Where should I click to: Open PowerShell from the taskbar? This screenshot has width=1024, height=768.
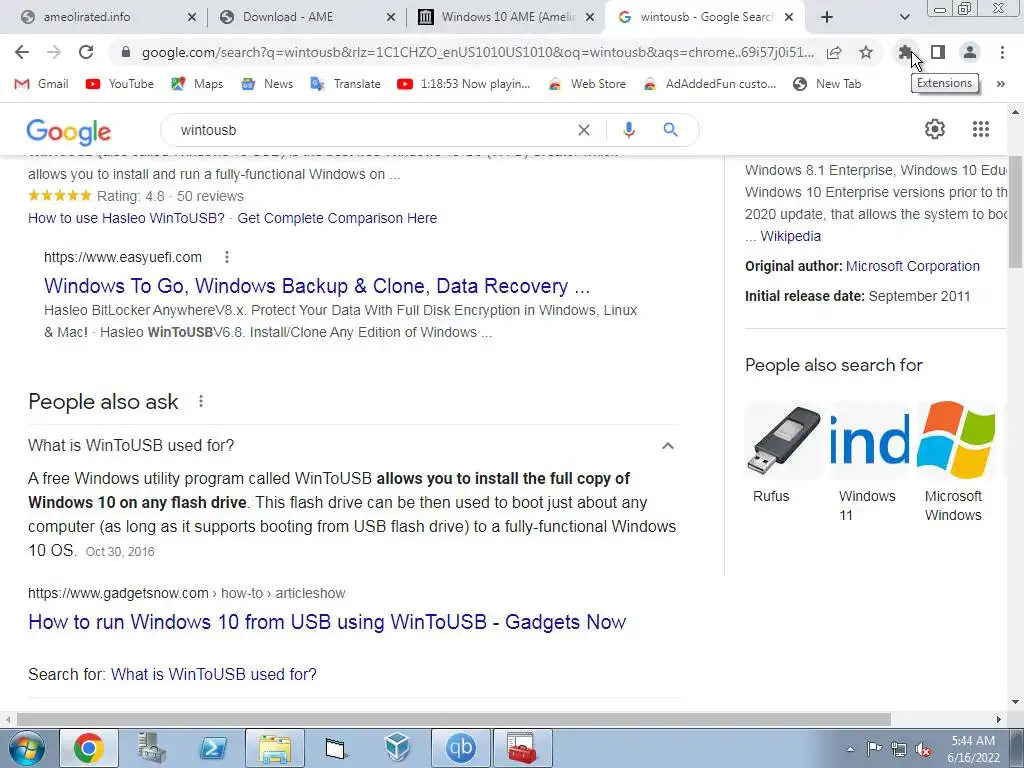212,748
